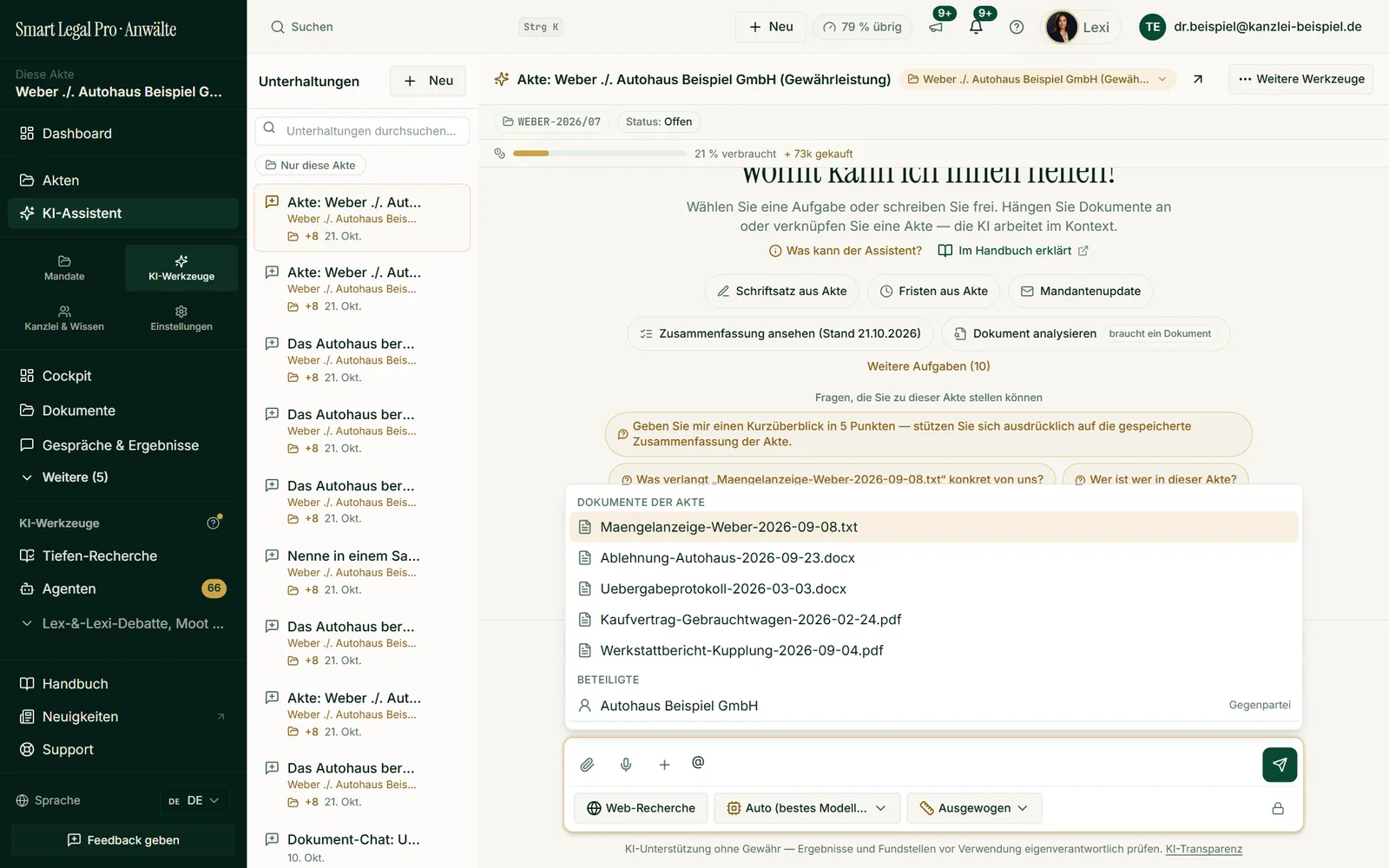Open KI-Transparenz link
1389x868 pixels.
(x=1203, y=849)
